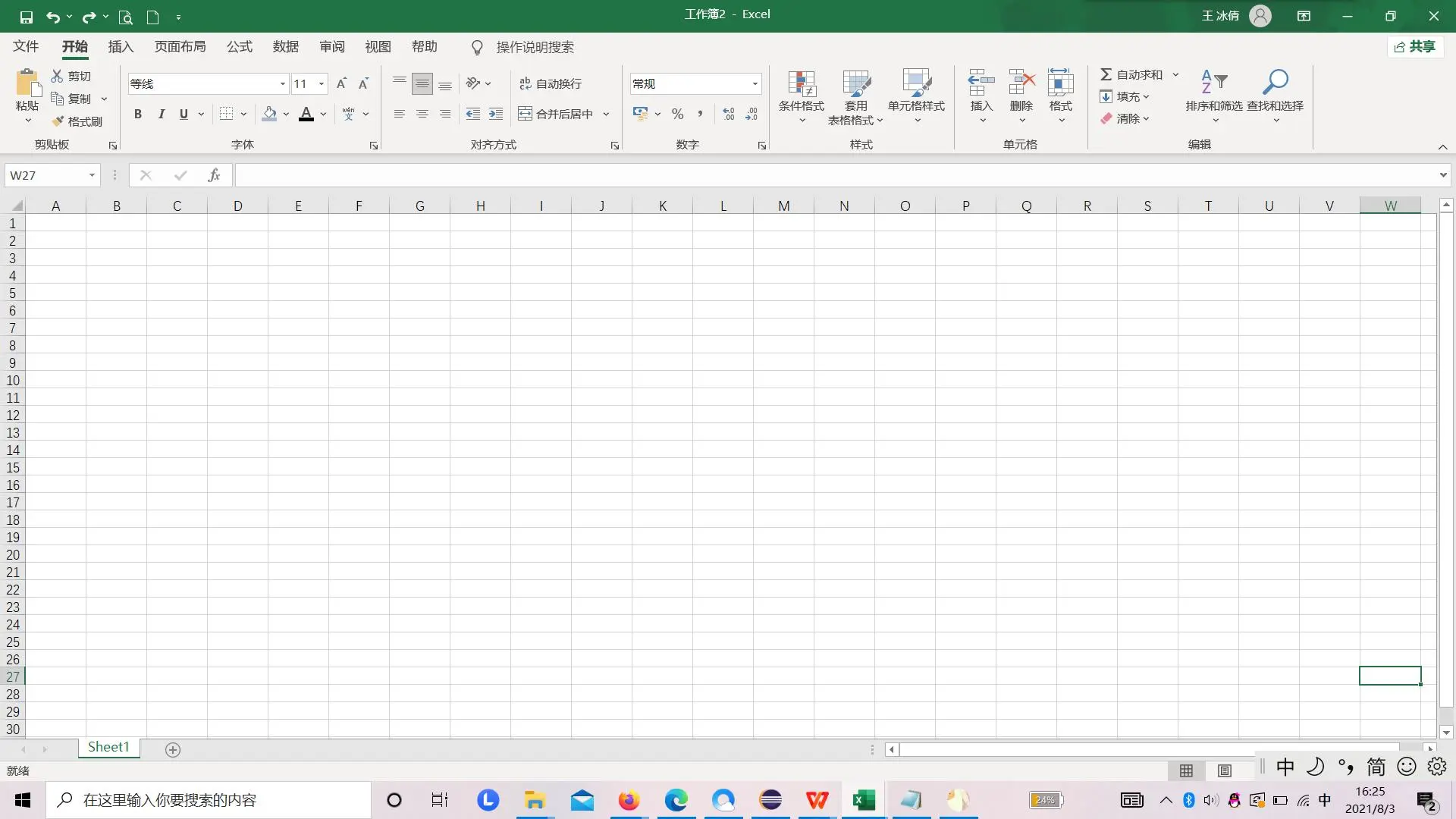This screenshot has width=1456, height=819.
Task: Open the 公式 ribbon tab
Action: click(239, 47)
